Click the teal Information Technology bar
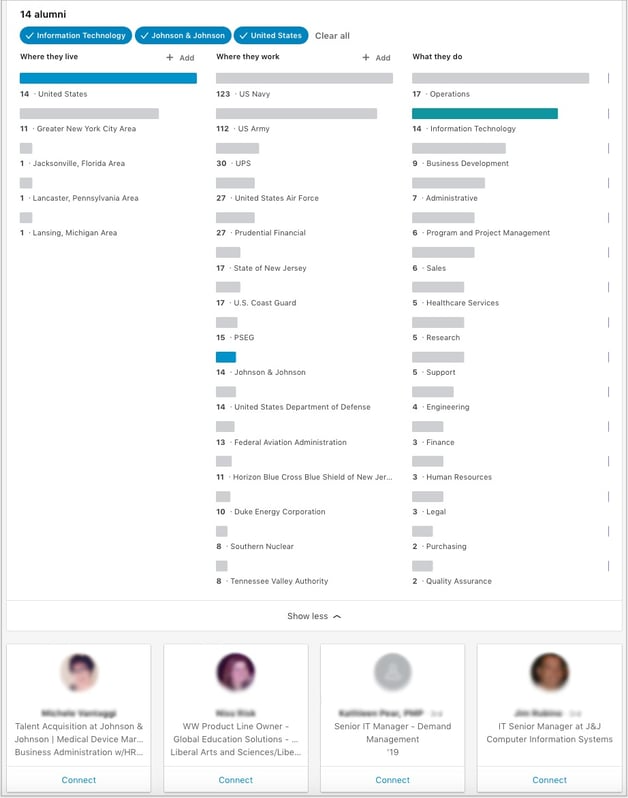The width and height of the screenshot is (628, 798). point(485,114)
